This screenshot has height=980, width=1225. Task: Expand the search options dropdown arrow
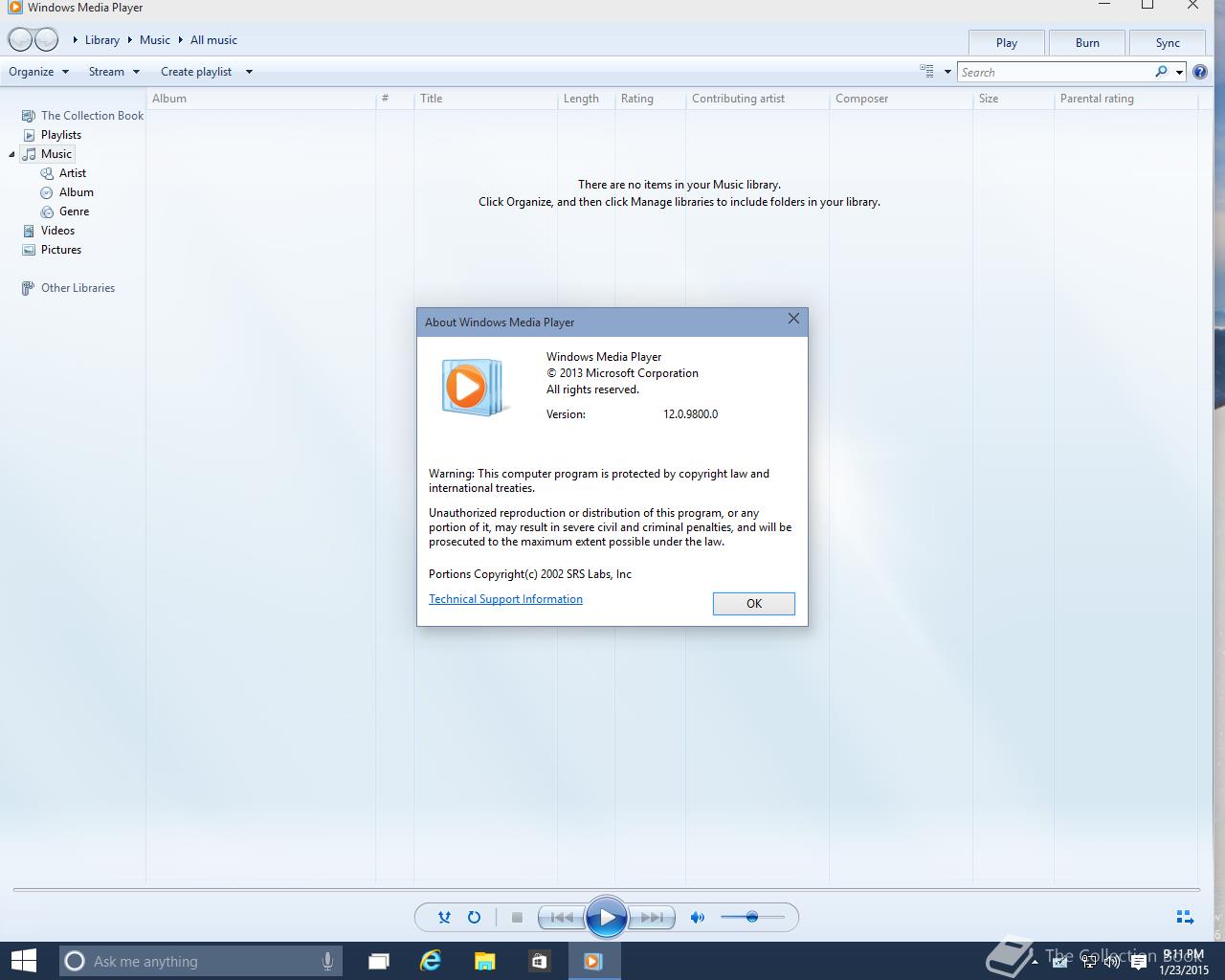pyautogui.click(x=1179, y=72)
